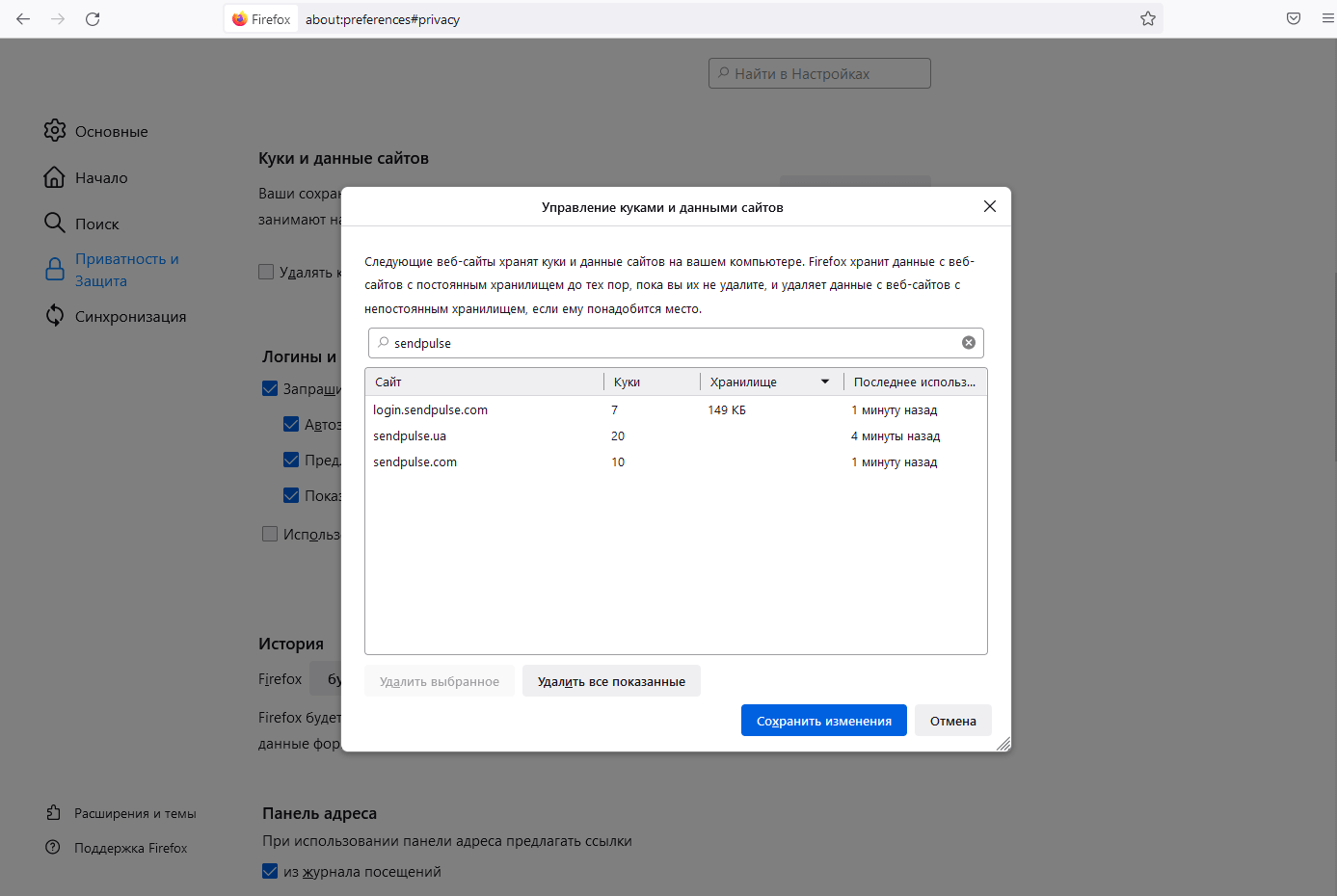1337x896 pixels.
Task: Click Удалить выбранное button
Action: (440, 681)
